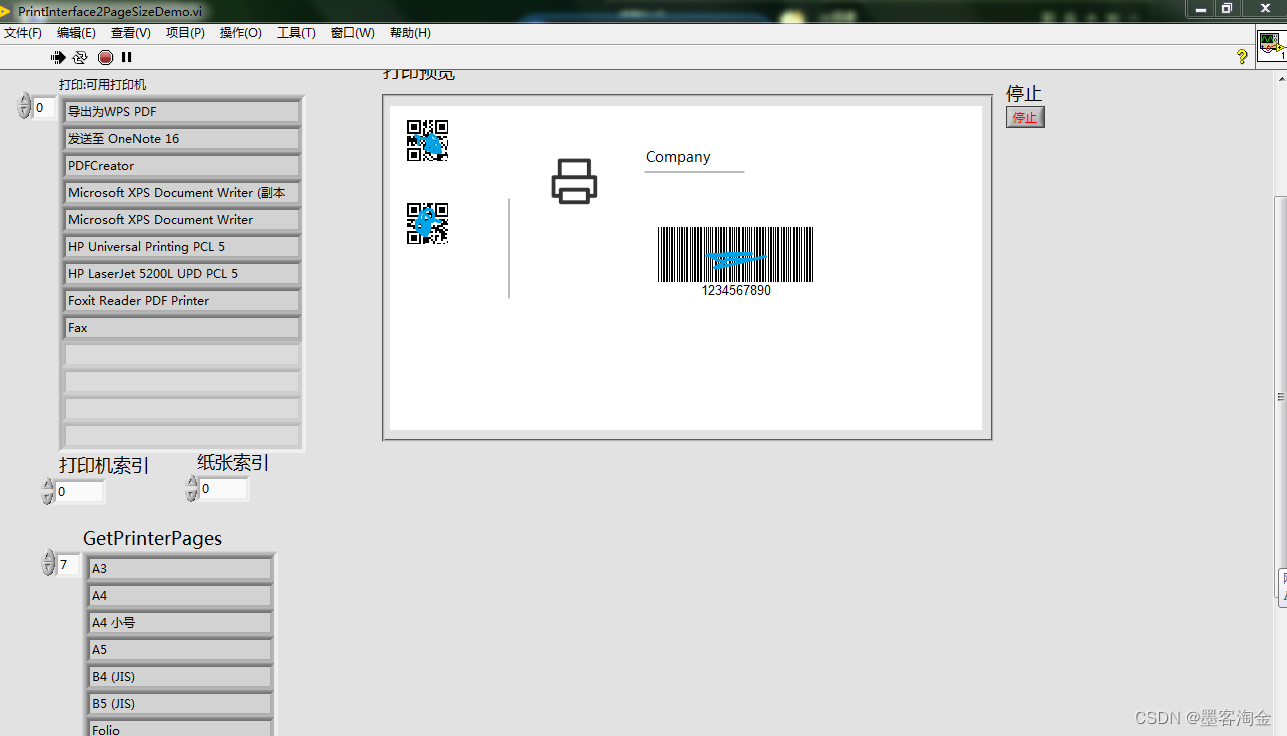Open the 窗口(W) menu
Screen dimensions: 1287x736
point(353,33)
